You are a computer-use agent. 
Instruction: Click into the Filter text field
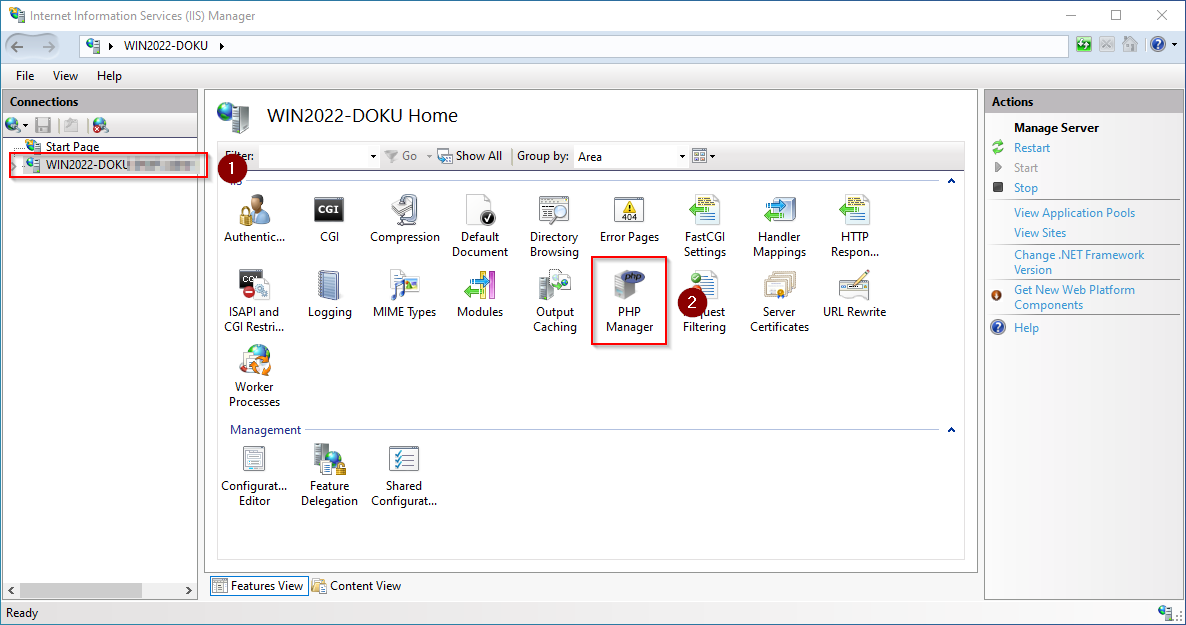tap(313, 157)
